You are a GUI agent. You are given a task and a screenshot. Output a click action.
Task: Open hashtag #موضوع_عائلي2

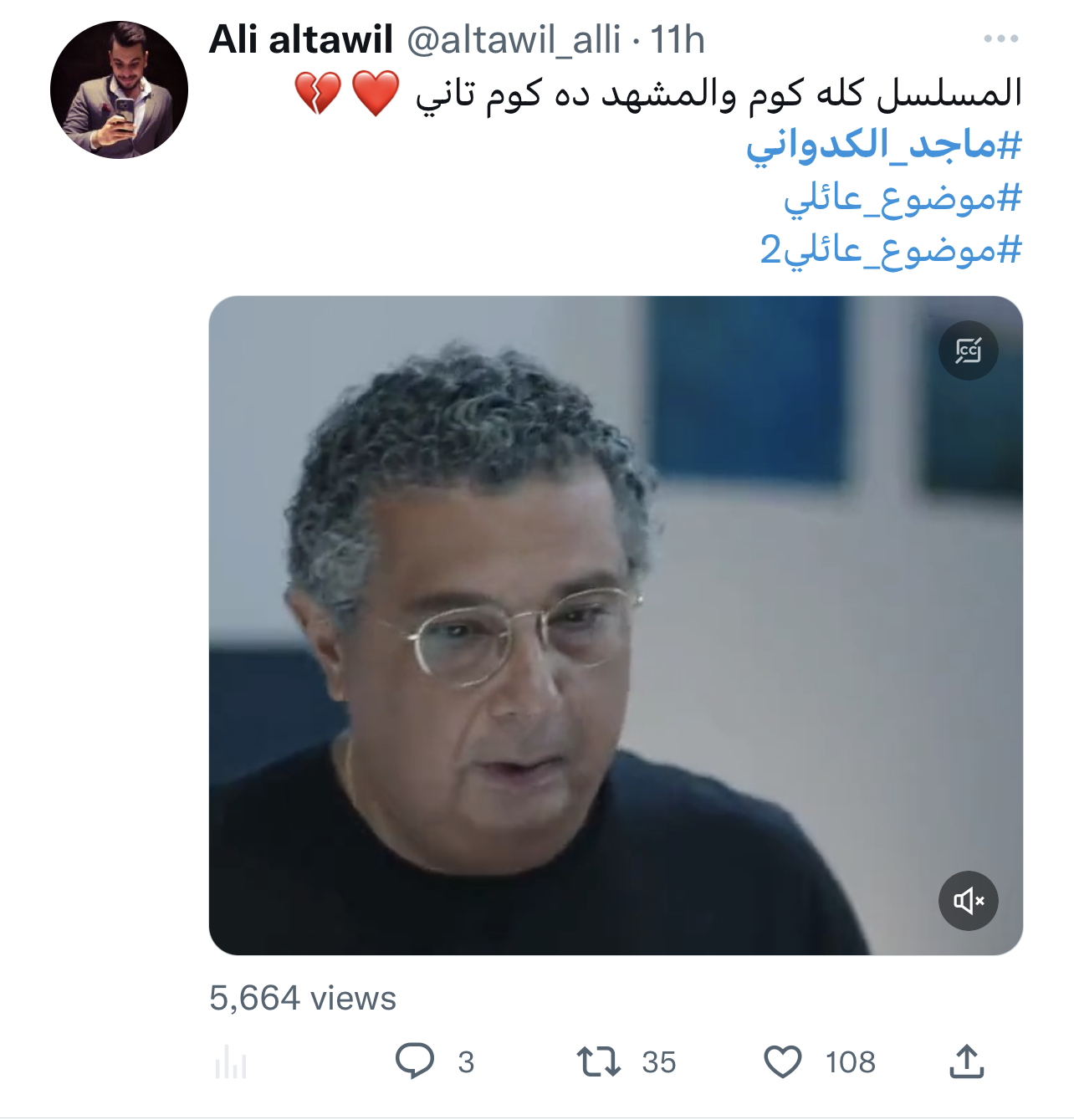click(891, 250)
